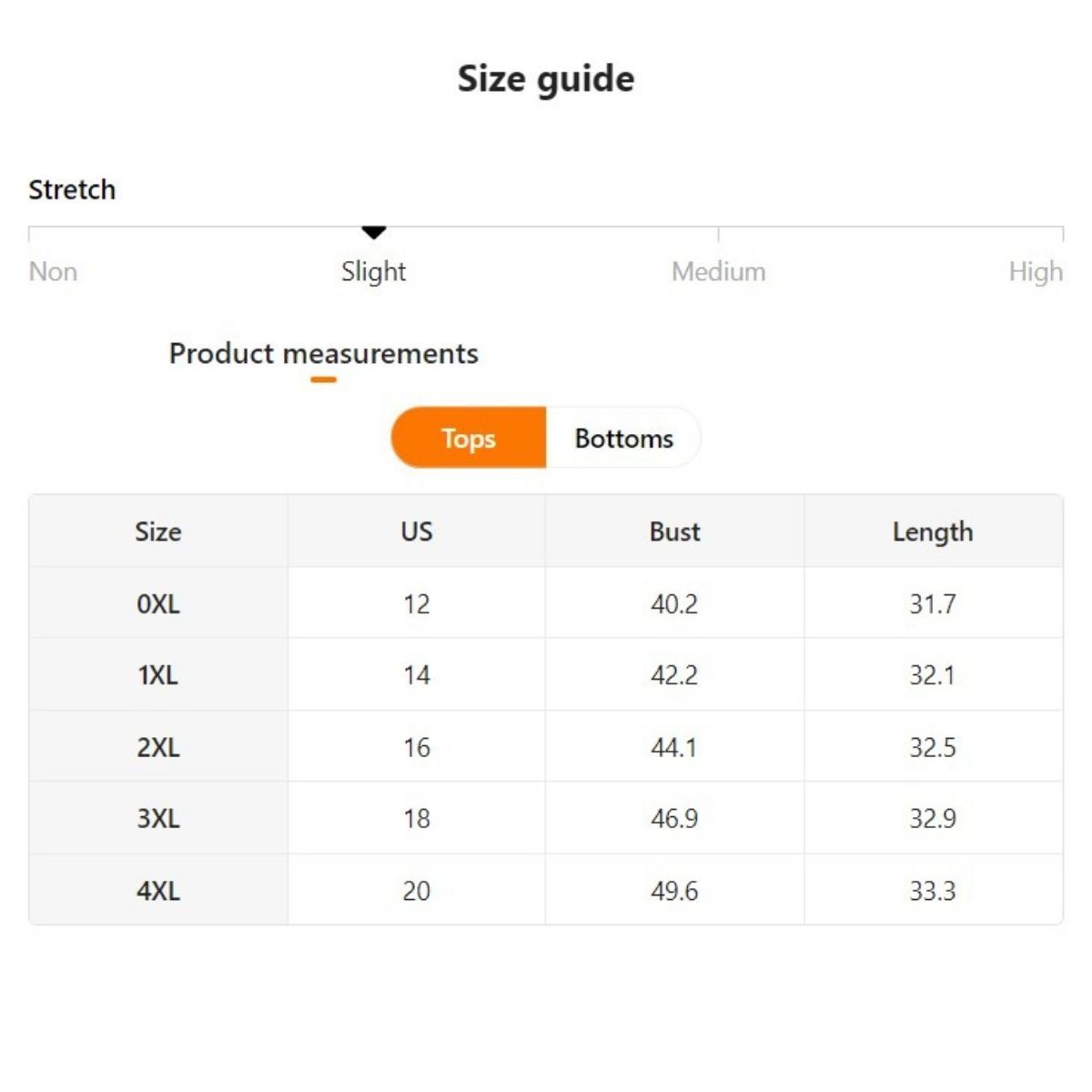Screen dimensions: 1092x1092
Task: Select the Product measurements tab
Action: 323,353
